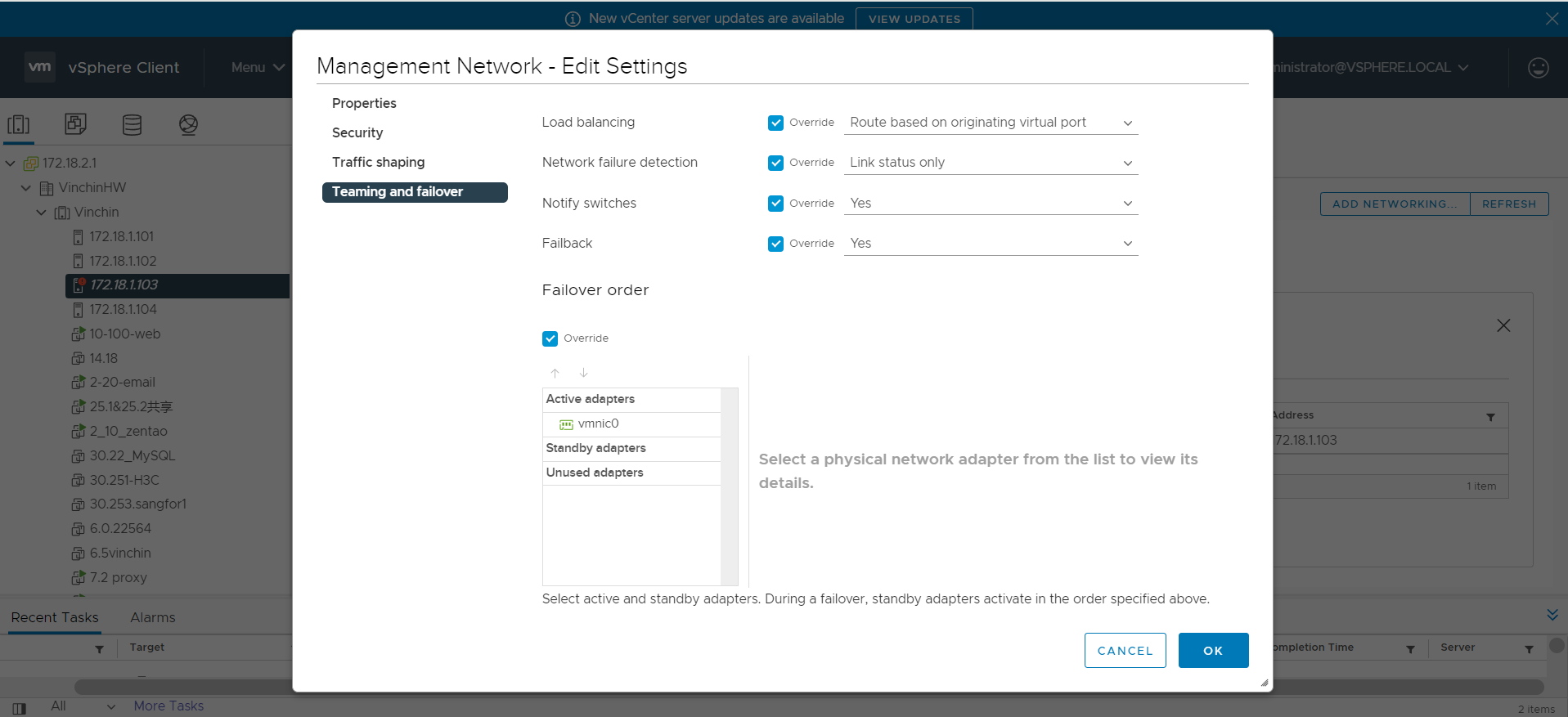
Task: Click host icon for 172.18.1.101
Action: tap(78, 237)
